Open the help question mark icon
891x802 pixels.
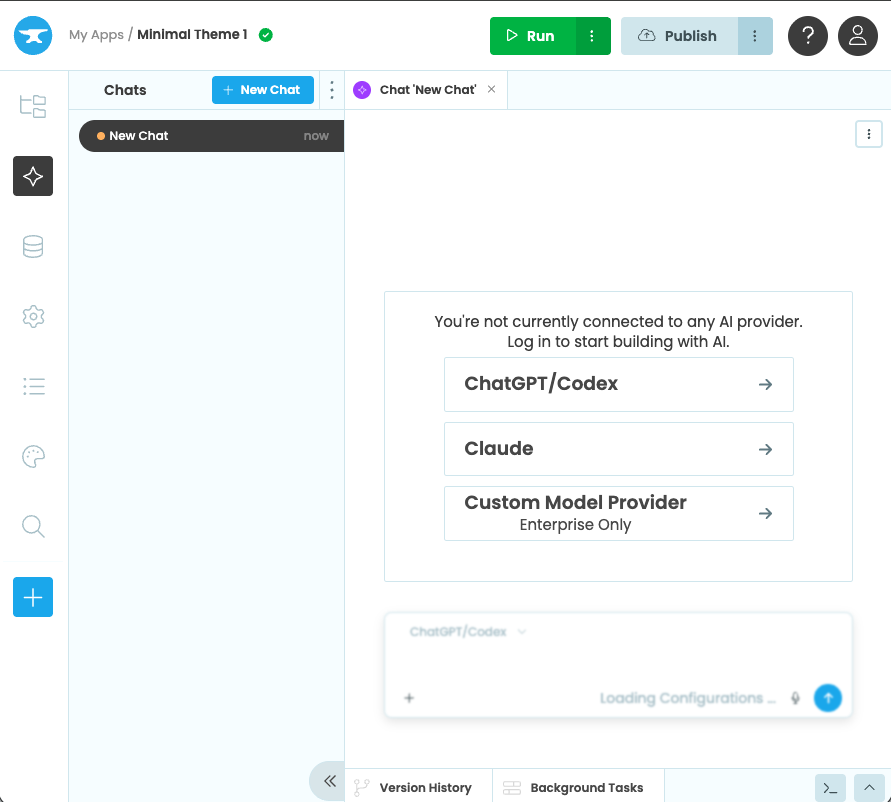coord(807,36)
